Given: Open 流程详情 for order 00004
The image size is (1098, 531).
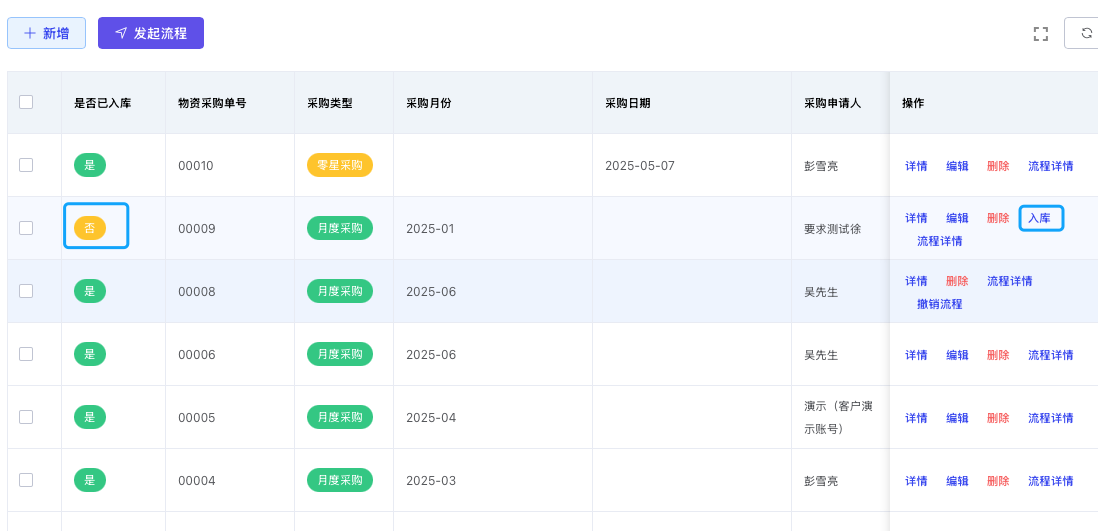Looking at the screenshot, I should (1050, 481).
